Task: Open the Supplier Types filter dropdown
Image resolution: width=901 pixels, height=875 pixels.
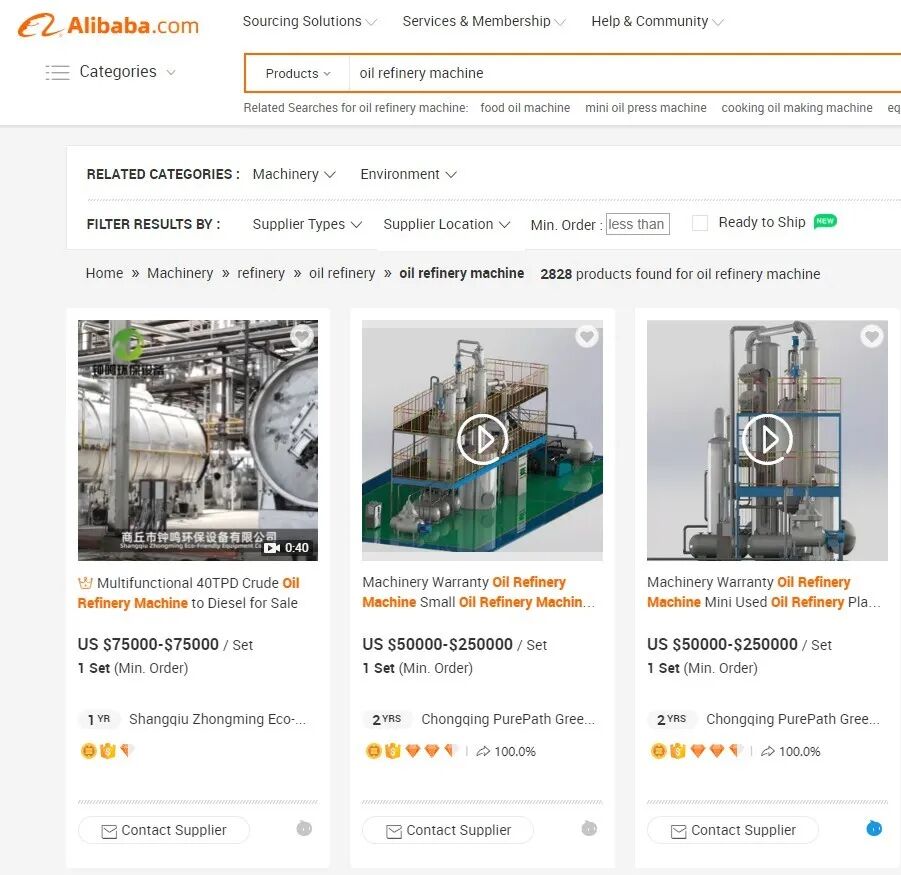Action: [x=307, y=224]
